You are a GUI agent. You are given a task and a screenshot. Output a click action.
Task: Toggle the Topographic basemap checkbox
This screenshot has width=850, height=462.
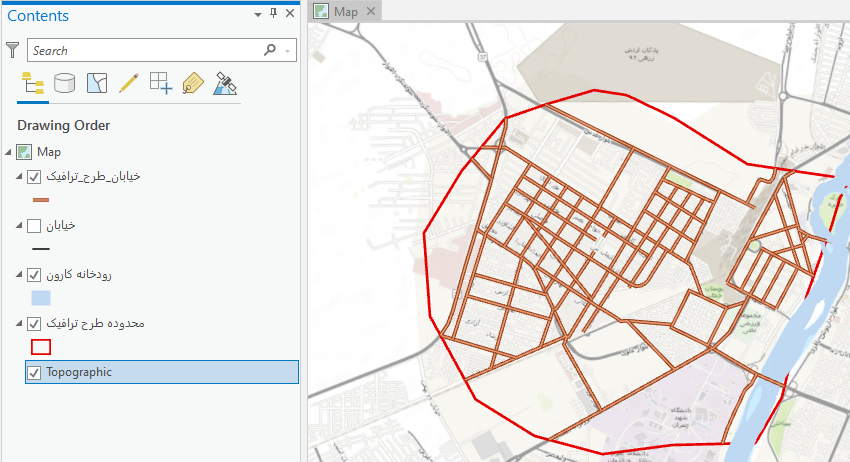pyautogui.click(x=35, y=373)
